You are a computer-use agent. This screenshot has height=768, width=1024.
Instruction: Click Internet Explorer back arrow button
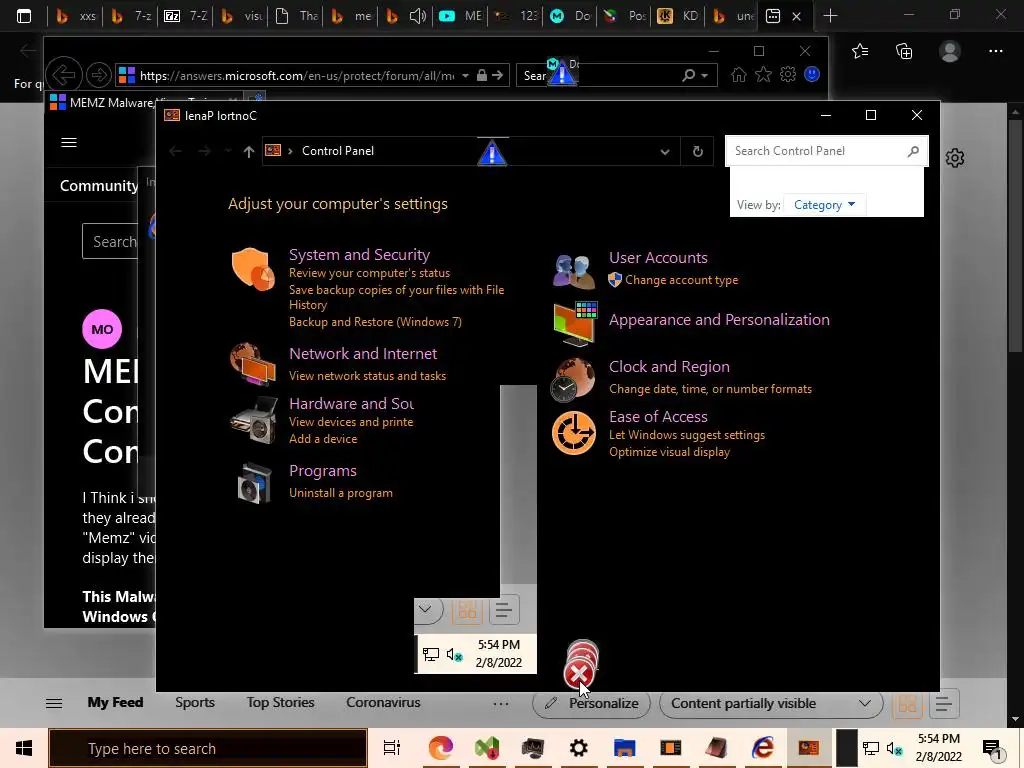(63, 75)
